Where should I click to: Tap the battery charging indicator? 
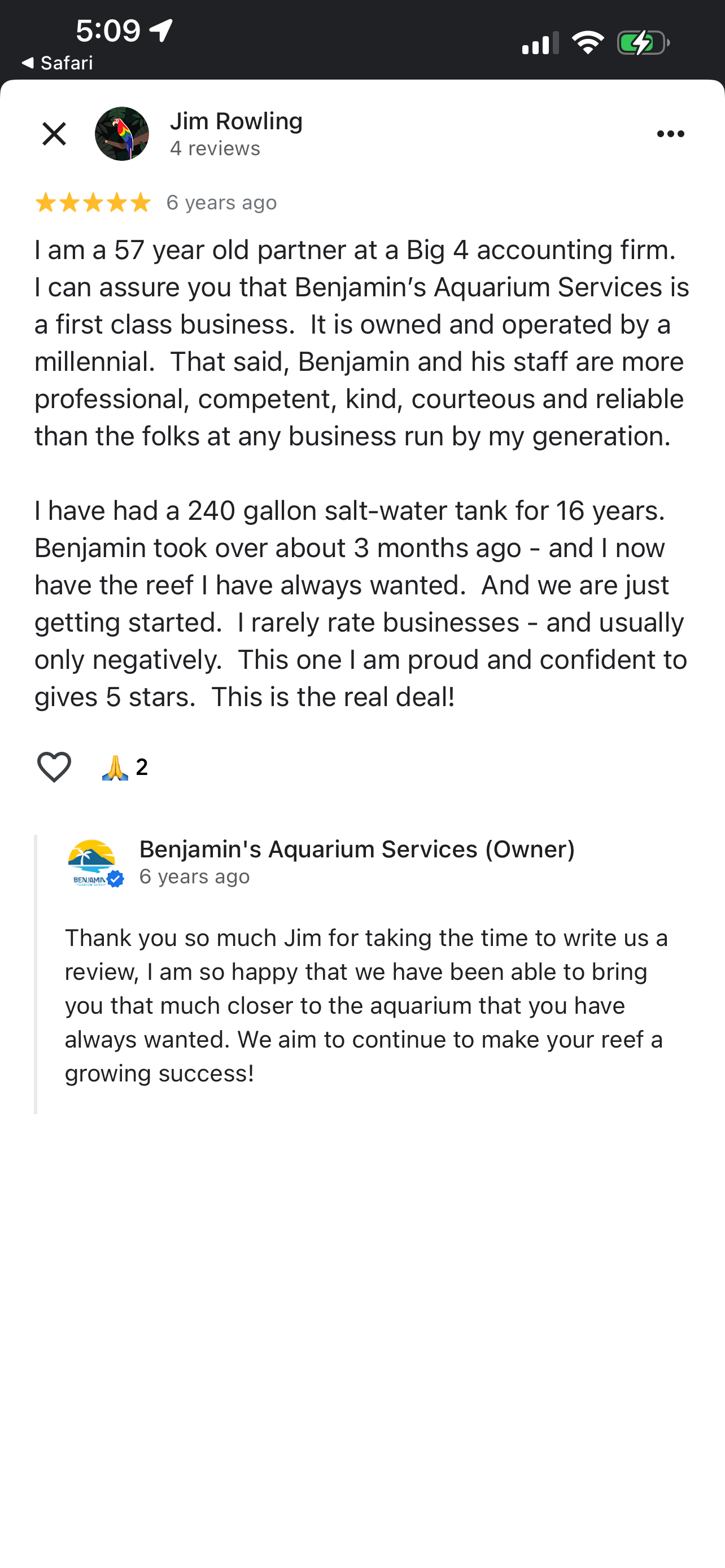tap(643, 42)
